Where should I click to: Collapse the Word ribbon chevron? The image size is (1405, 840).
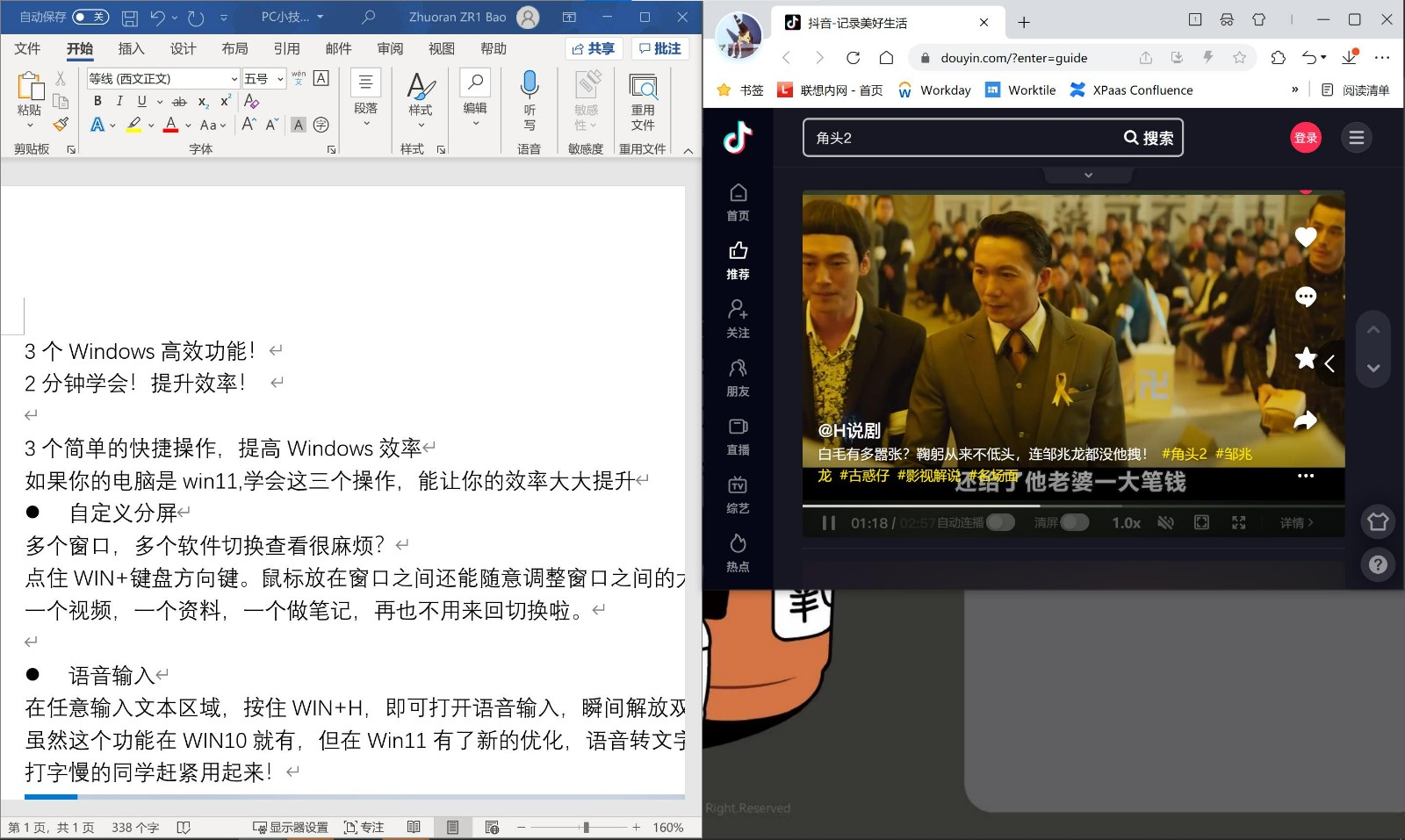click(688, 151)
